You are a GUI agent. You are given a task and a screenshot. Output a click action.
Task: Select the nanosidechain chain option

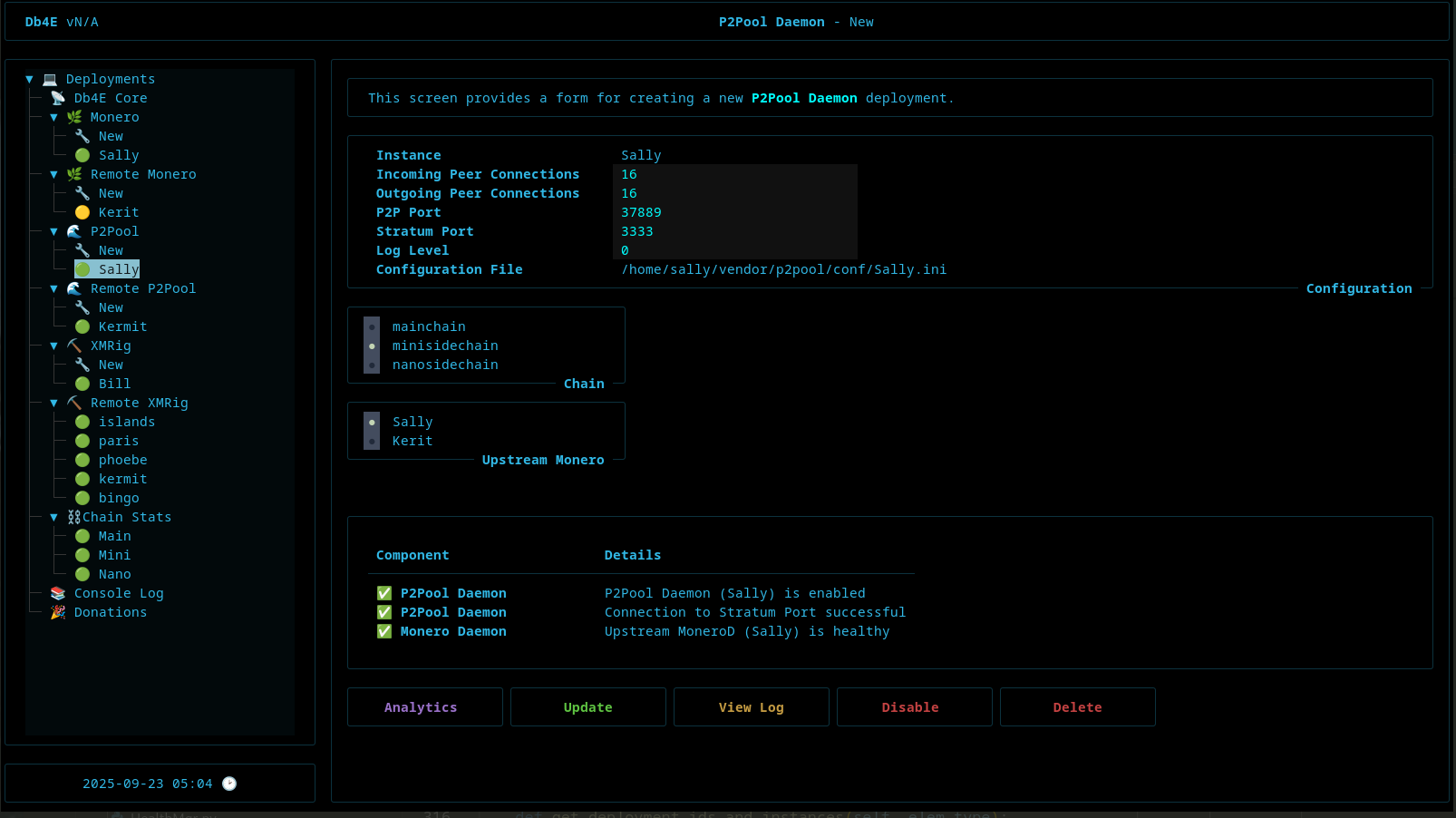pos(372,365)
